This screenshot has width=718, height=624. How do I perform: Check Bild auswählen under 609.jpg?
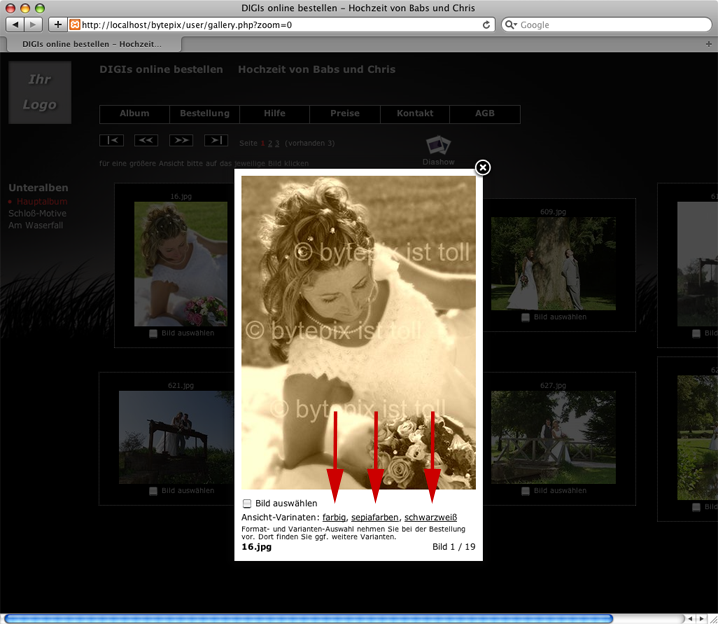[x=525, y=317]
